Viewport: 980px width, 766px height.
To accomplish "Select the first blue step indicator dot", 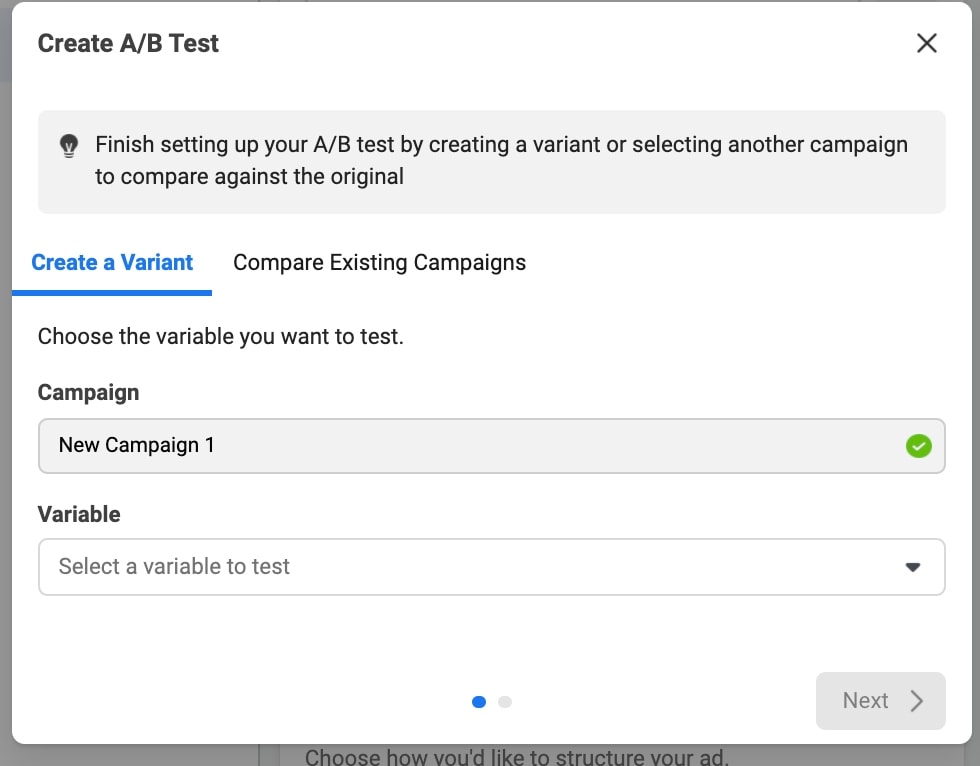I will [479, 702].
